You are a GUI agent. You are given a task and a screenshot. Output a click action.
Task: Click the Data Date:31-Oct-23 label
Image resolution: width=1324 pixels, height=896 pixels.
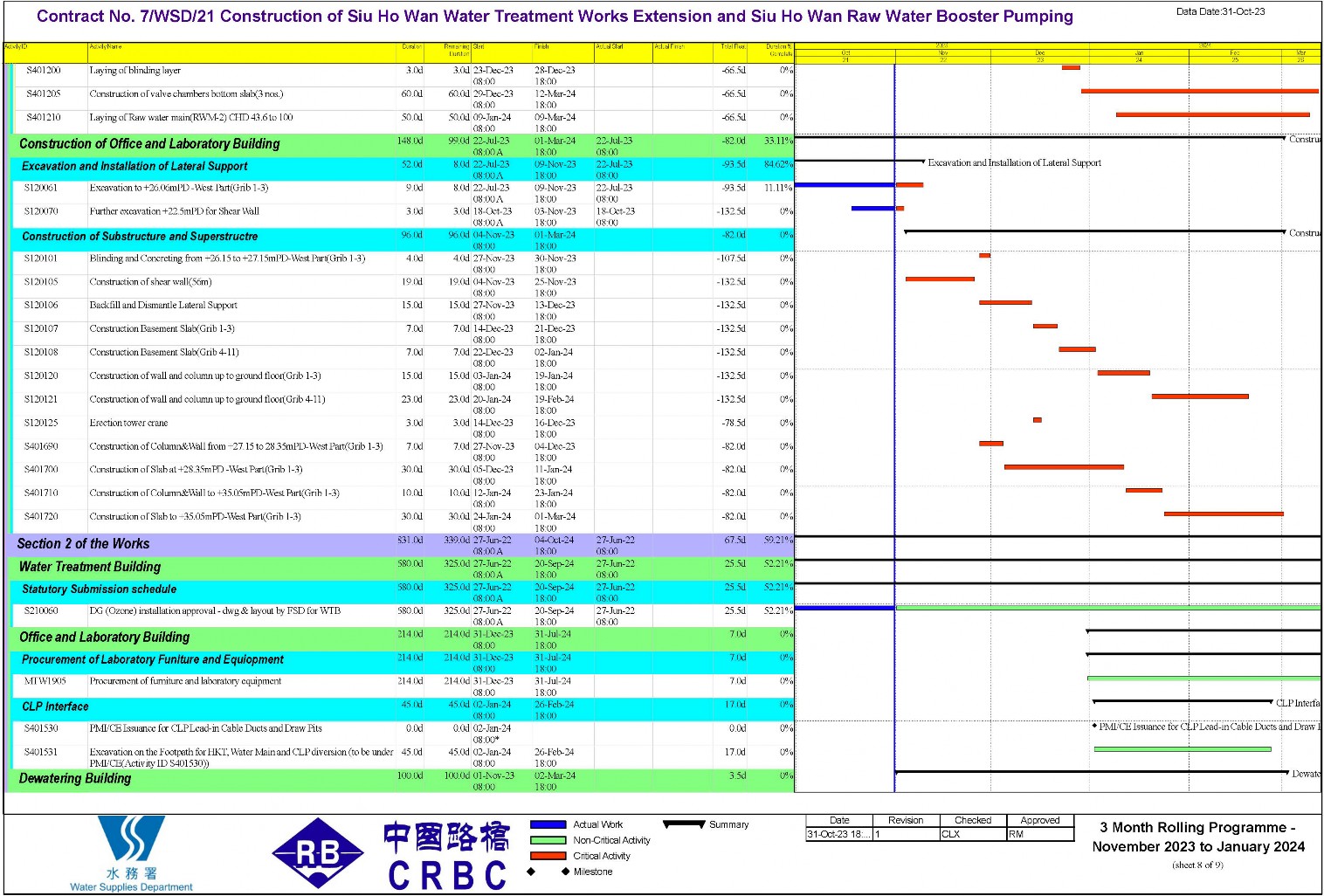click(x=1220, y=11)
